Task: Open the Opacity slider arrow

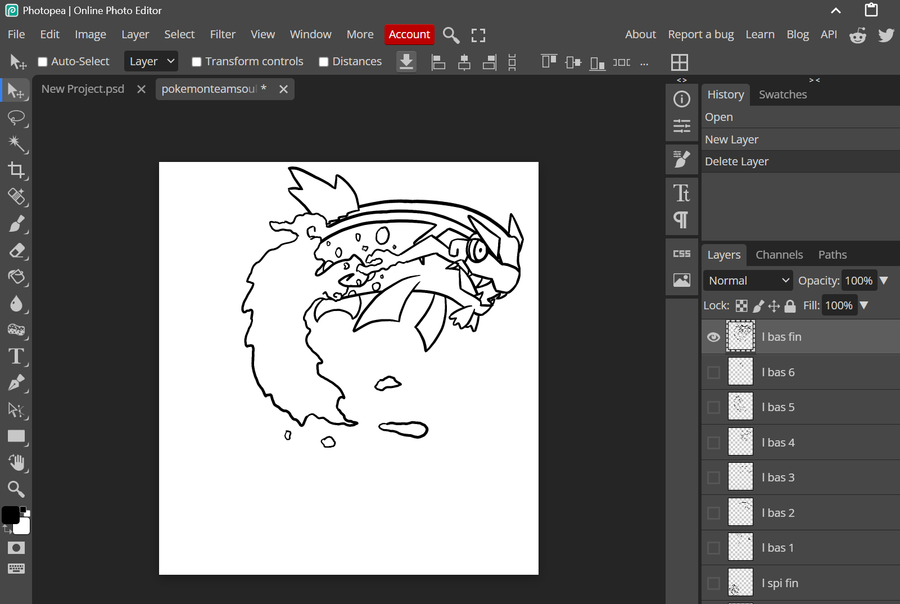Action: [884, 281]
